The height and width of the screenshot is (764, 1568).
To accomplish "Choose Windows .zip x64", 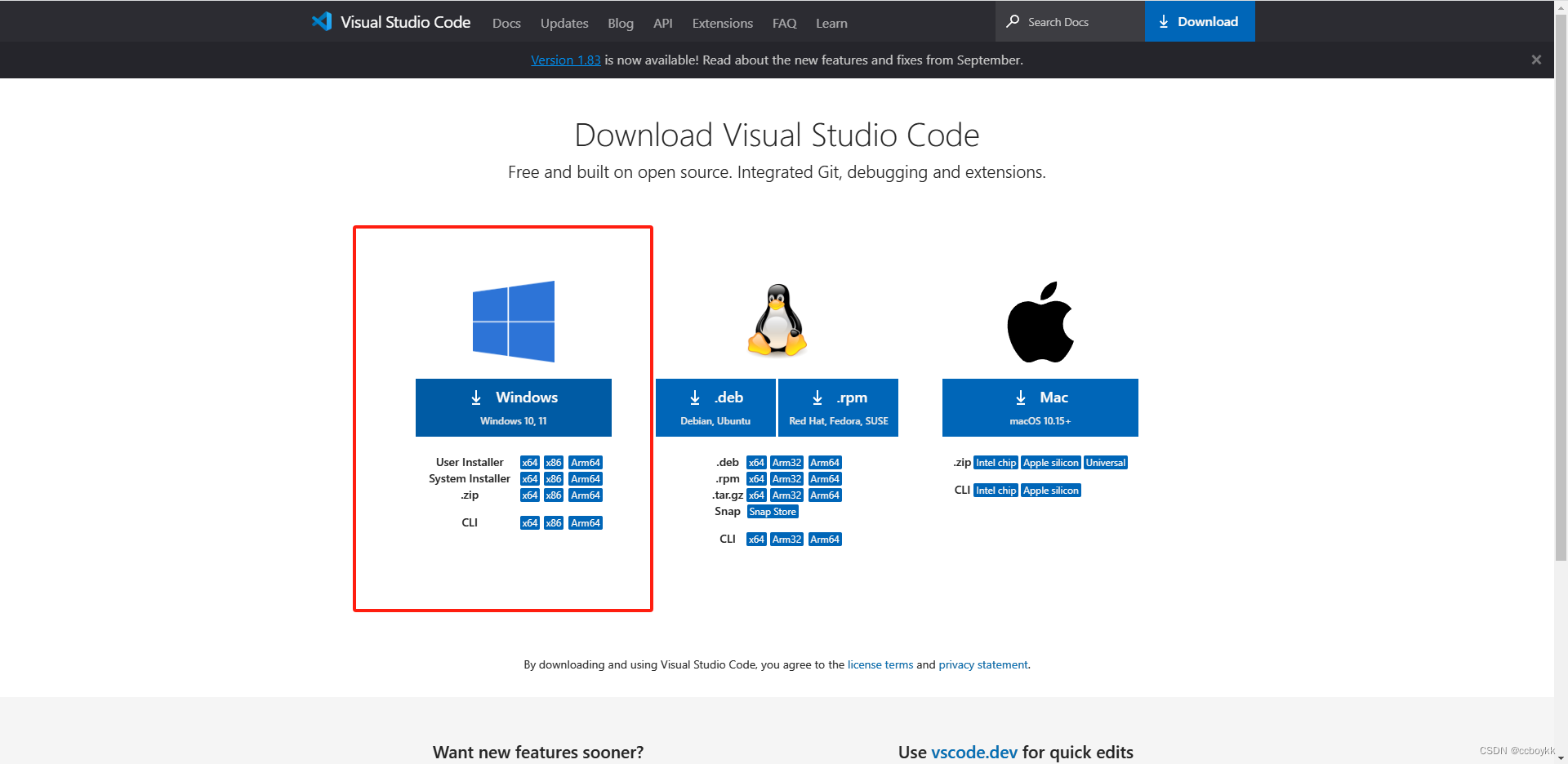I will [530, 495].
